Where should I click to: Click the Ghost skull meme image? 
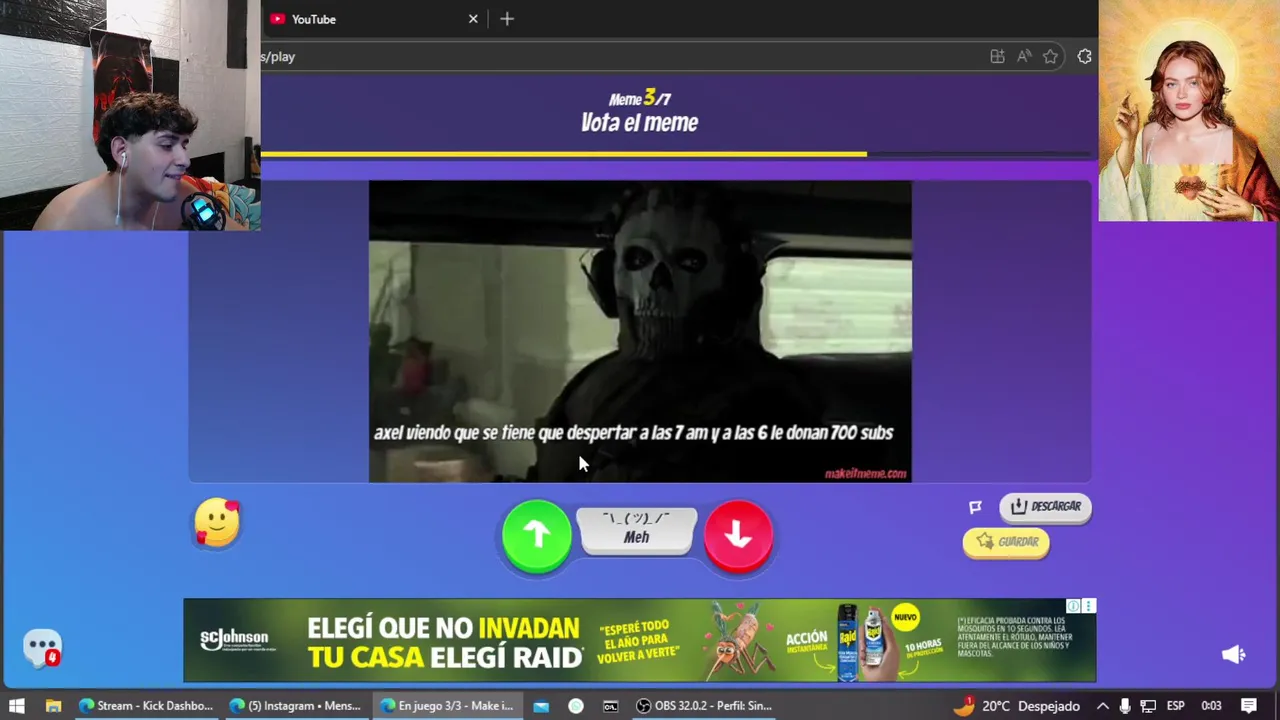point(640,331)
